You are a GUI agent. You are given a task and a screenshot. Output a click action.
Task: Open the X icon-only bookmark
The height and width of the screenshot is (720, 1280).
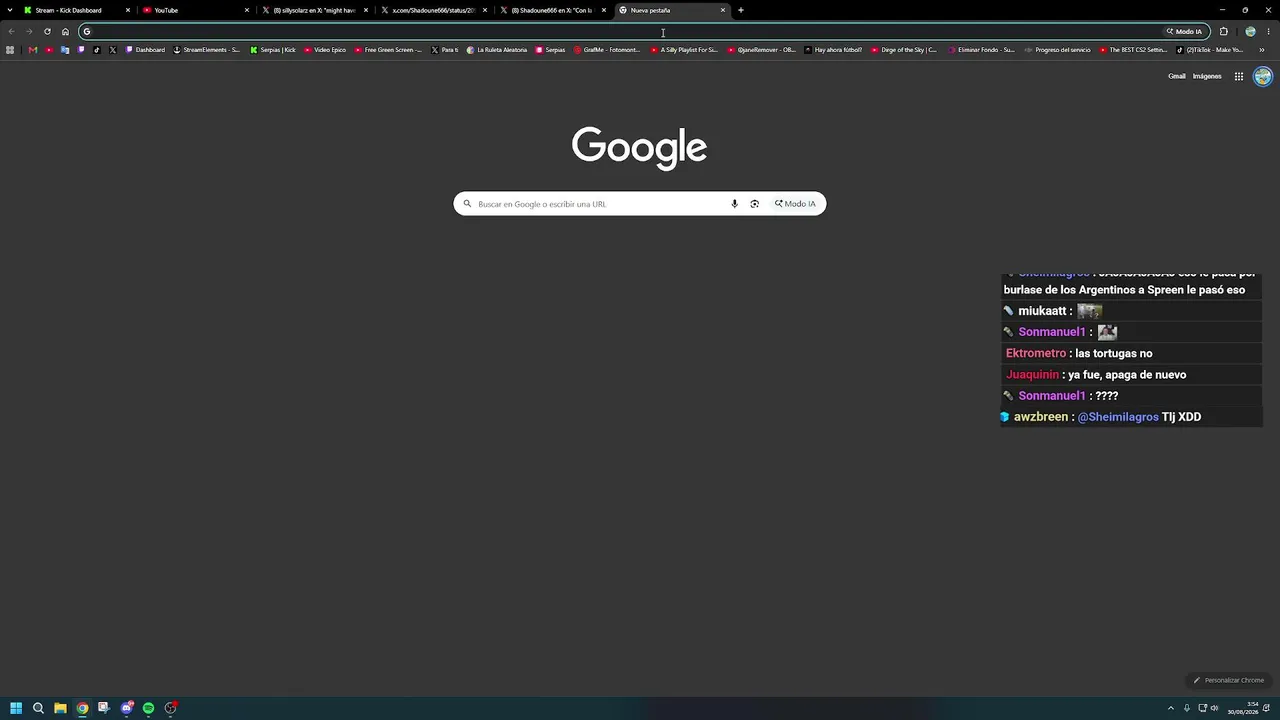point(113,50)
